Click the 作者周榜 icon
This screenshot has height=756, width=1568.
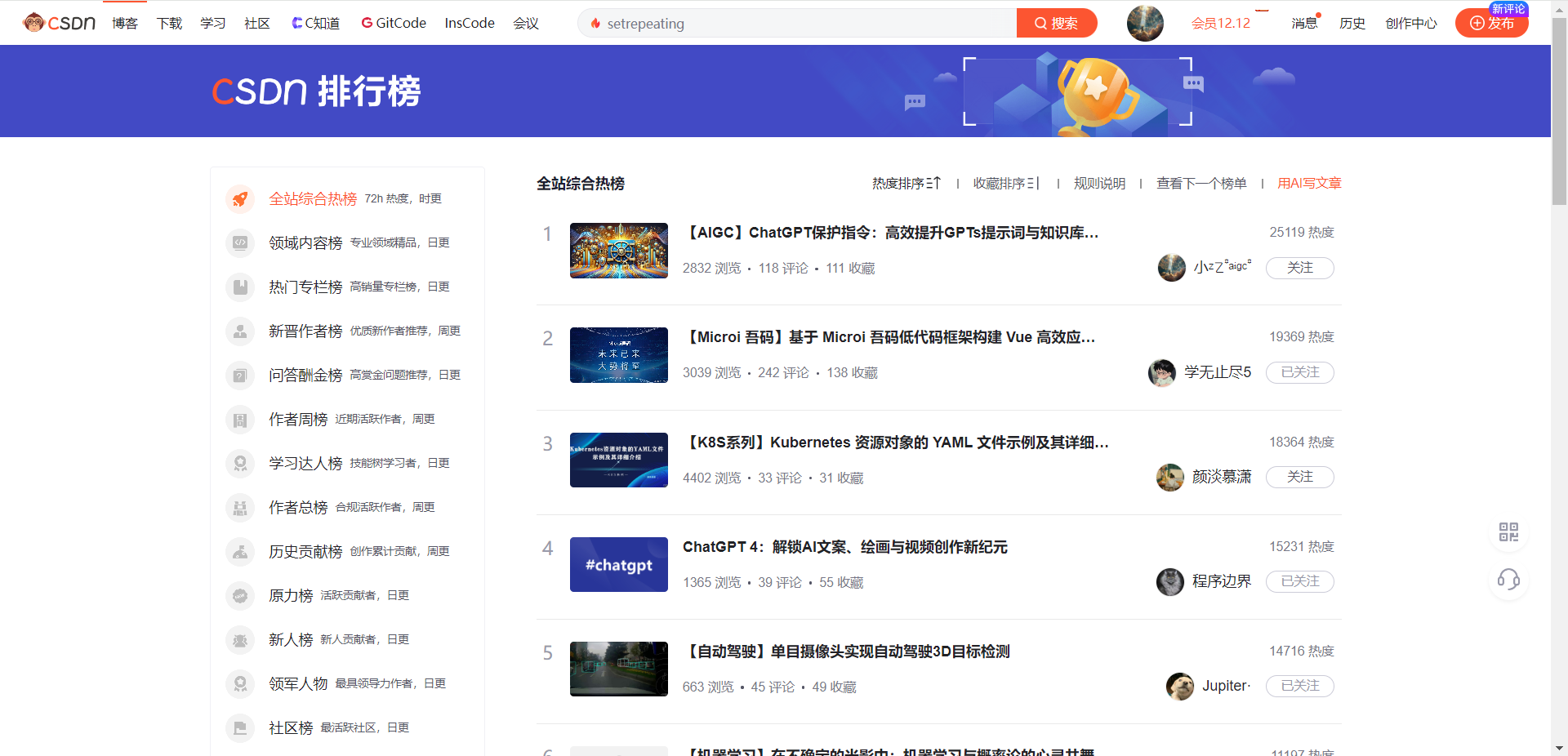click(240, 419)
